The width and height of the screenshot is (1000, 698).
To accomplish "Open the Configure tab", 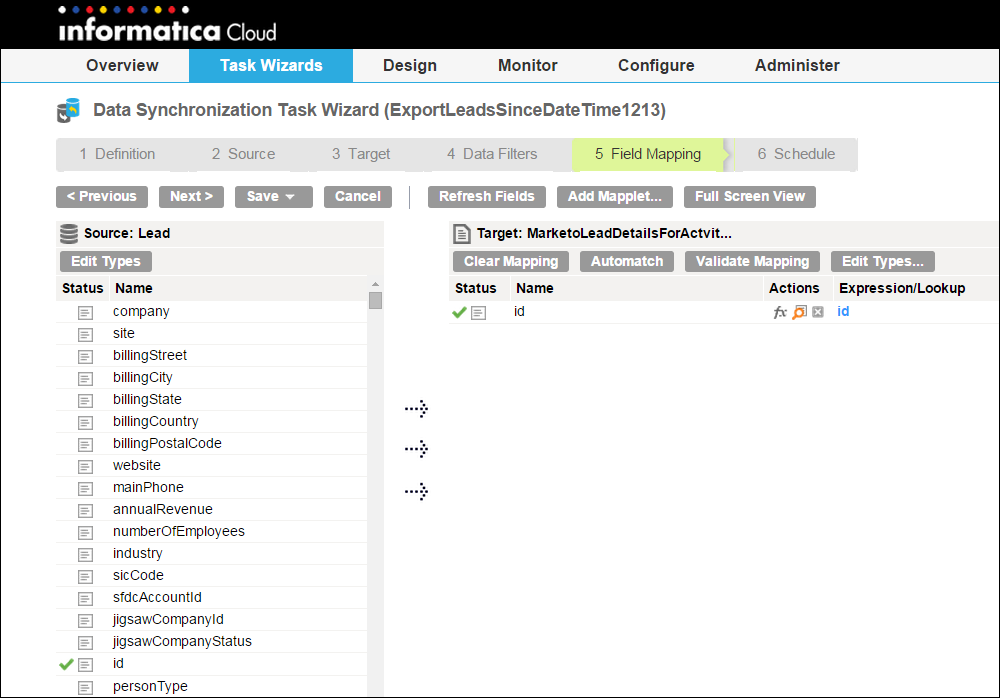I will point(656,66).
